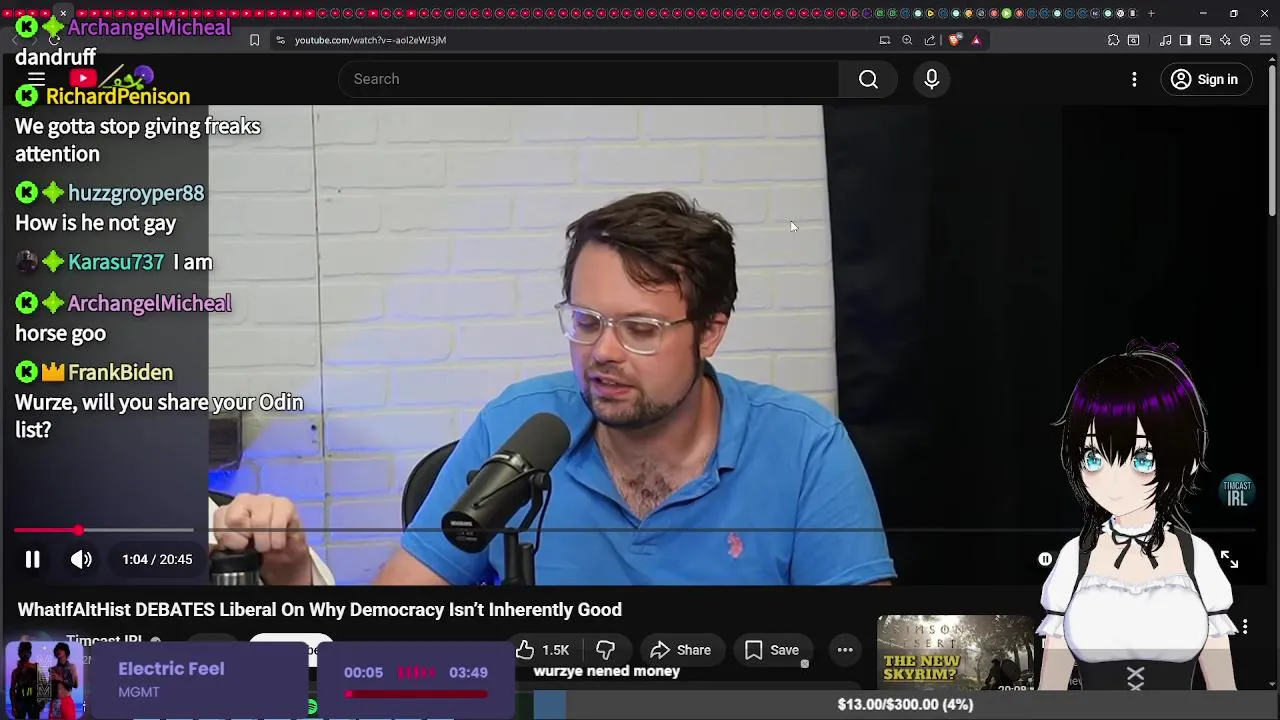Open the YouTube guide hamburger menu
This screenshot has width=1280, height=720.
click(36, 79)
